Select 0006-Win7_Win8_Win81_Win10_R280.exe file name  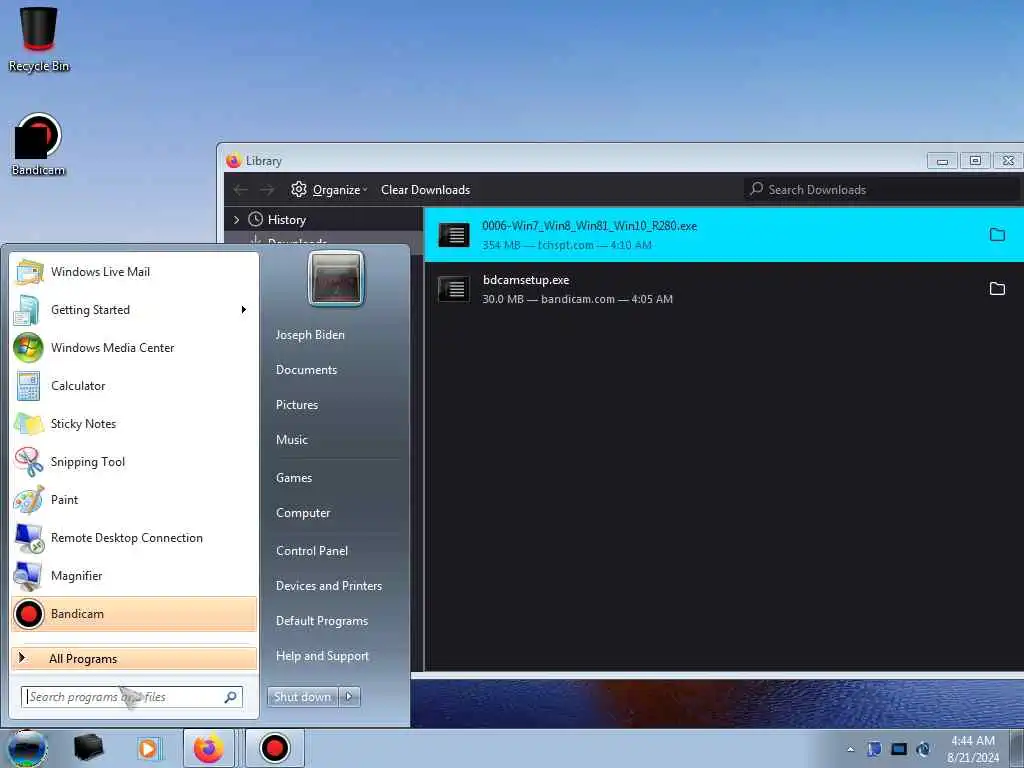coord(590,226)
